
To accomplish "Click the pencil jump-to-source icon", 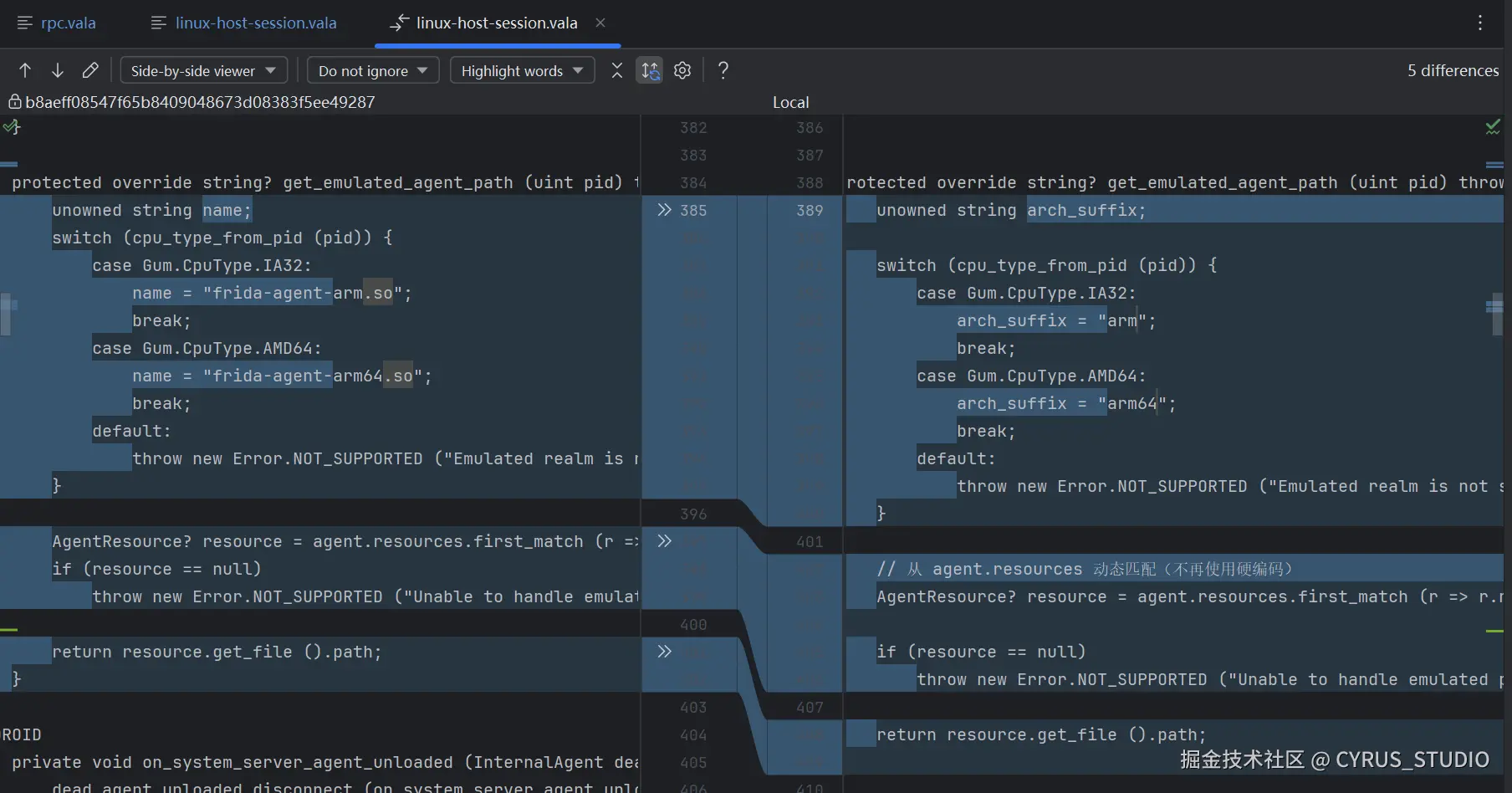I will (90, 70).
